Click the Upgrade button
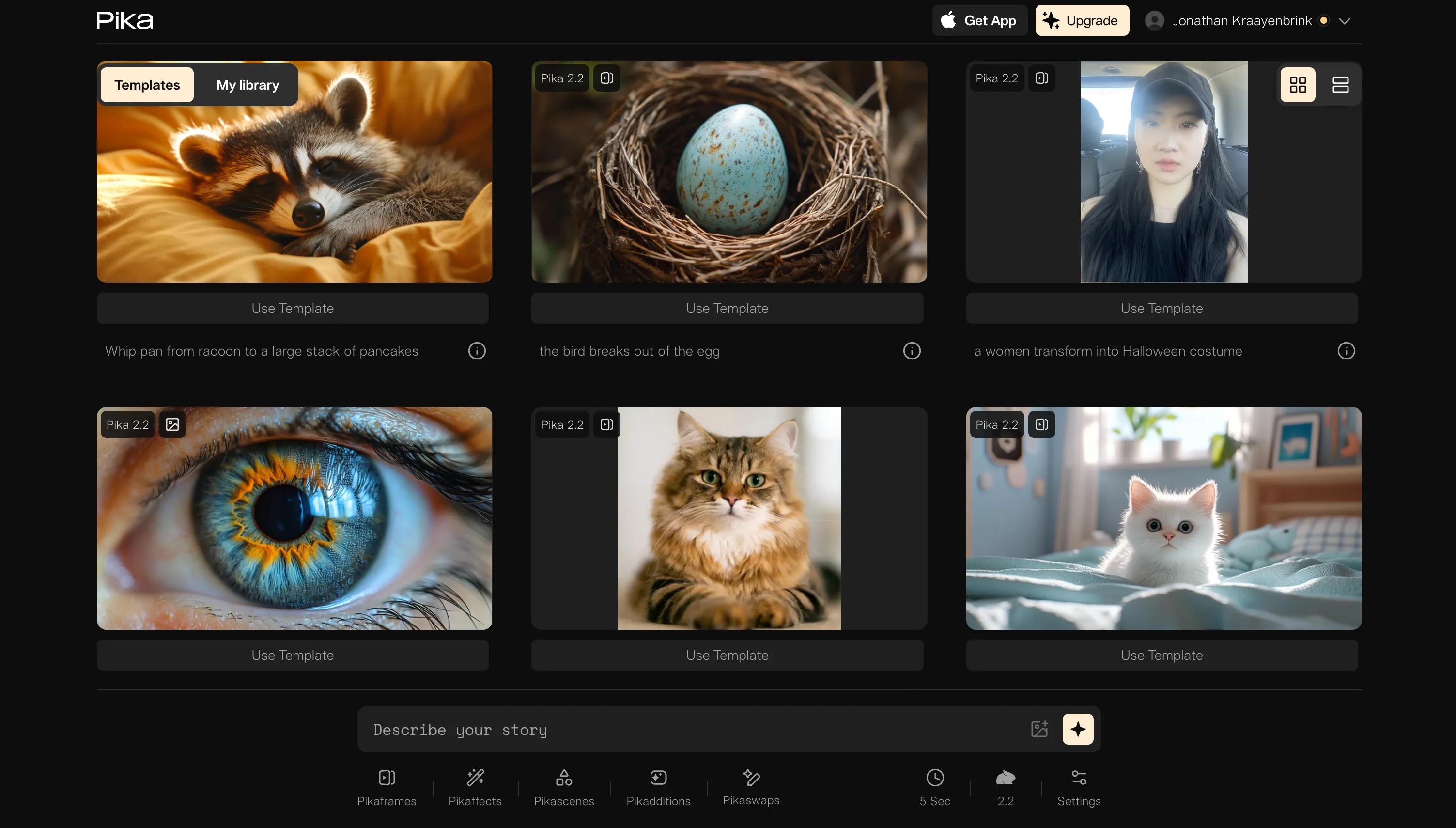 pos(1081,20)
